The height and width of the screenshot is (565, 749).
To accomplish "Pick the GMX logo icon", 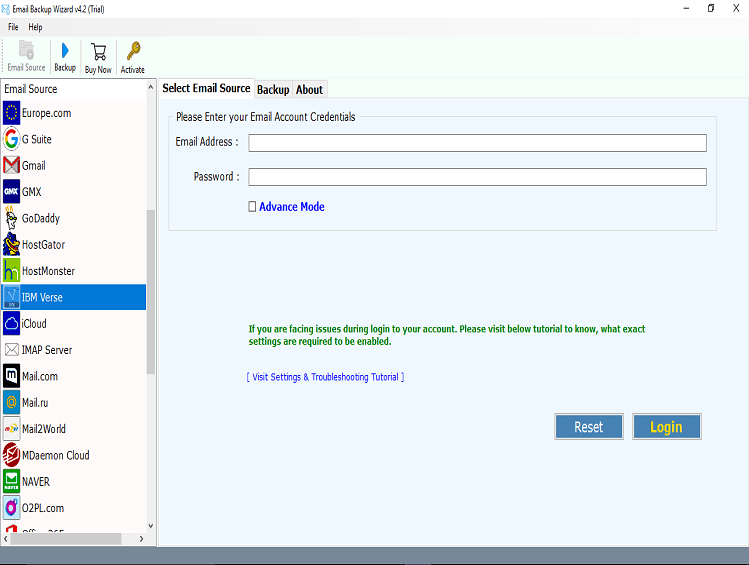I will [x=11, y=192].
